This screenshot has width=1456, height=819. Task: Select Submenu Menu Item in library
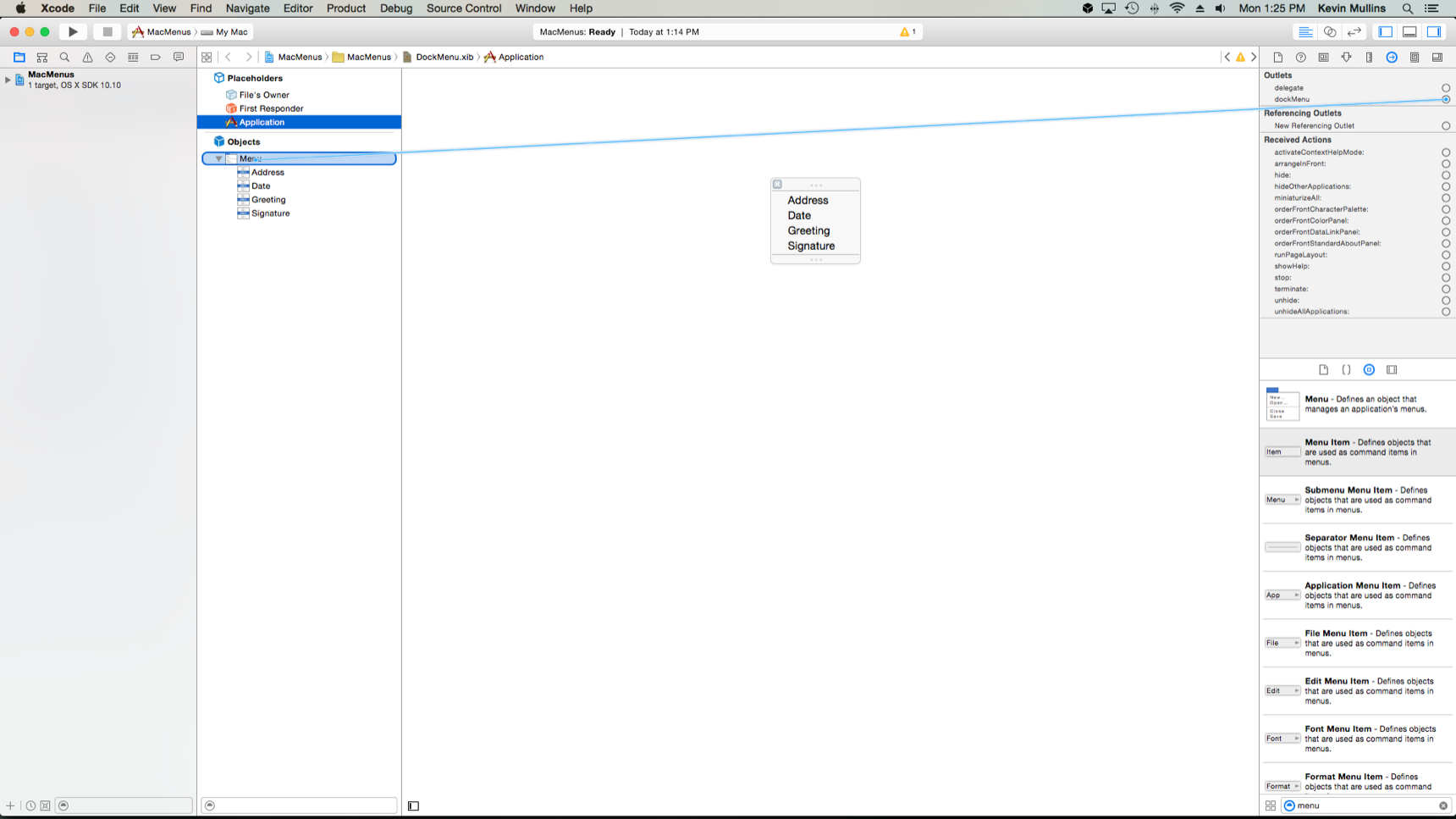click(x=1358, y=500)
